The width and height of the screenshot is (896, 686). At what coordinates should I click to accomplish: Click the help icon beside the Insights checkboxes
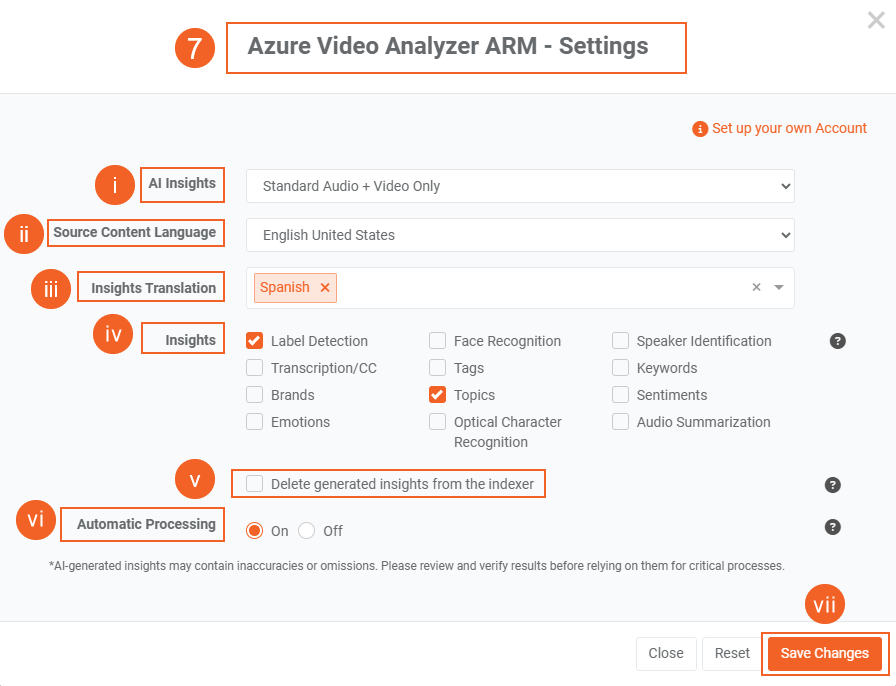pyautogui.click(x=838, y=341)
